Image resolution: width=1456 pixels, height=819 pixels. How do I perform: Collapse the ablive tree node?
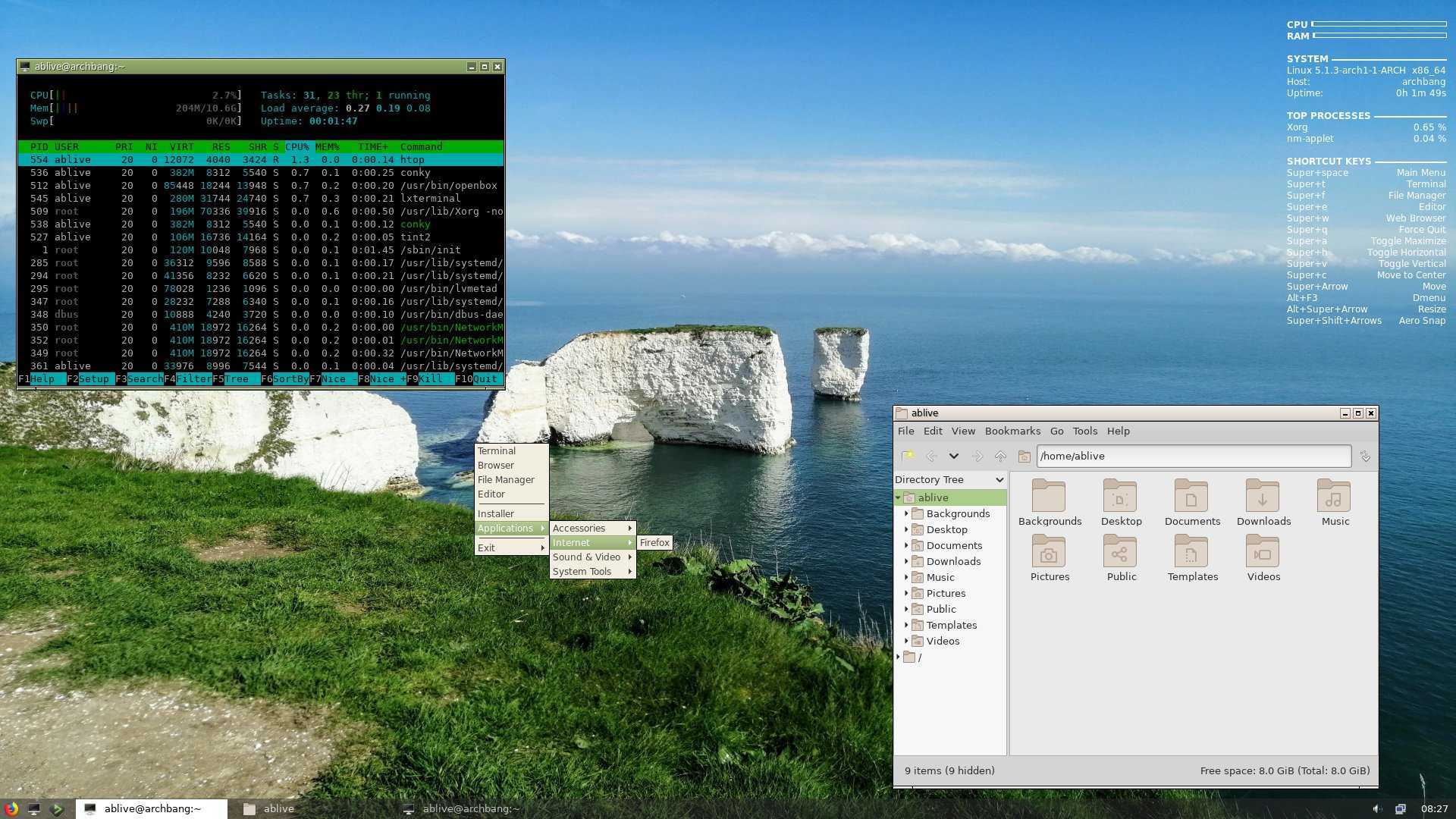point(899,497)
